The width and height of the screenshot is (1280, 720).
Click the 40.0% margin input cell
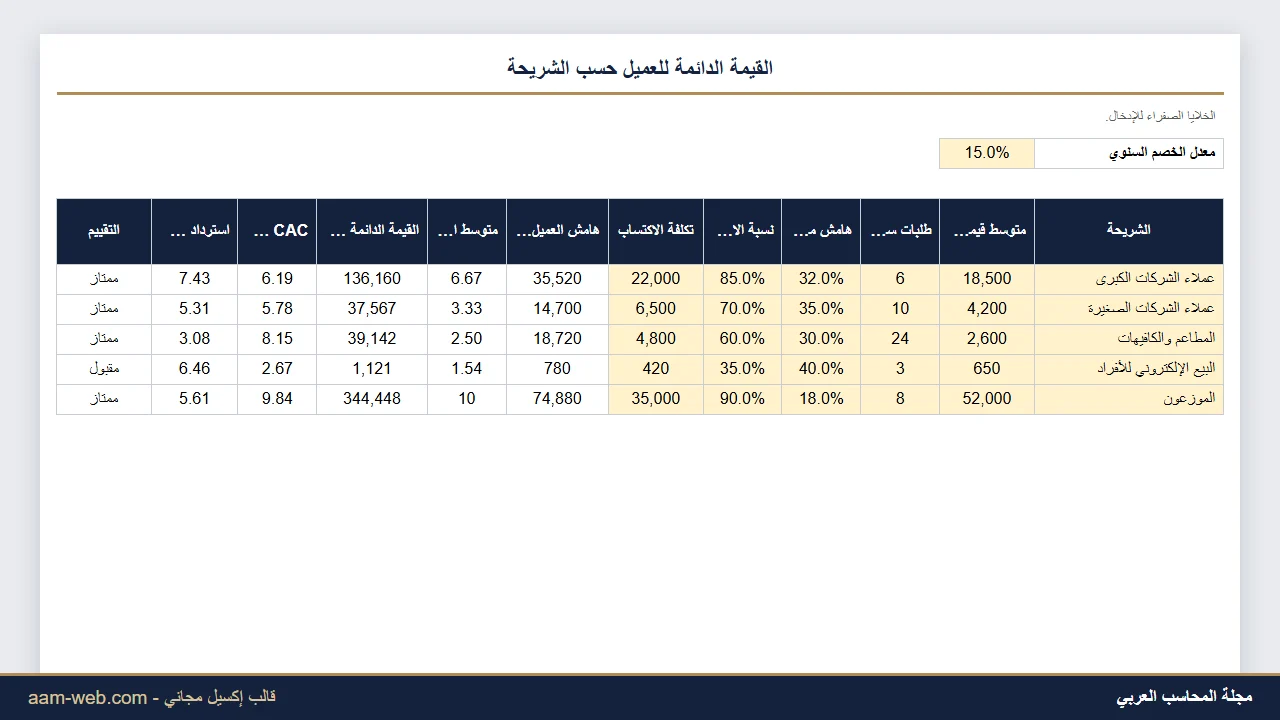[x=821, y=369]
